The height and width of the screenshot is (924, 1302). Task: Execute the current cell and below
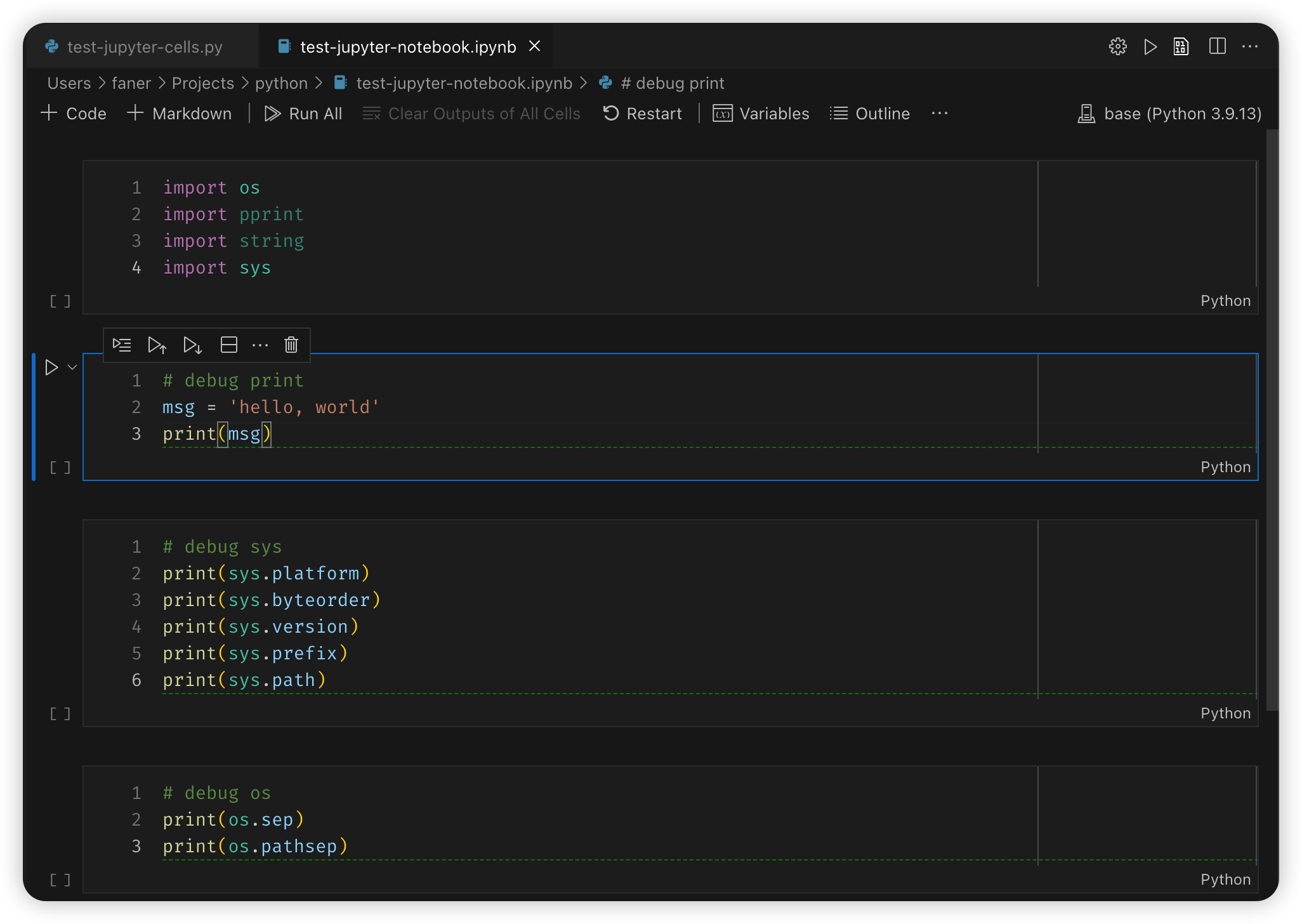click(192, 345)
